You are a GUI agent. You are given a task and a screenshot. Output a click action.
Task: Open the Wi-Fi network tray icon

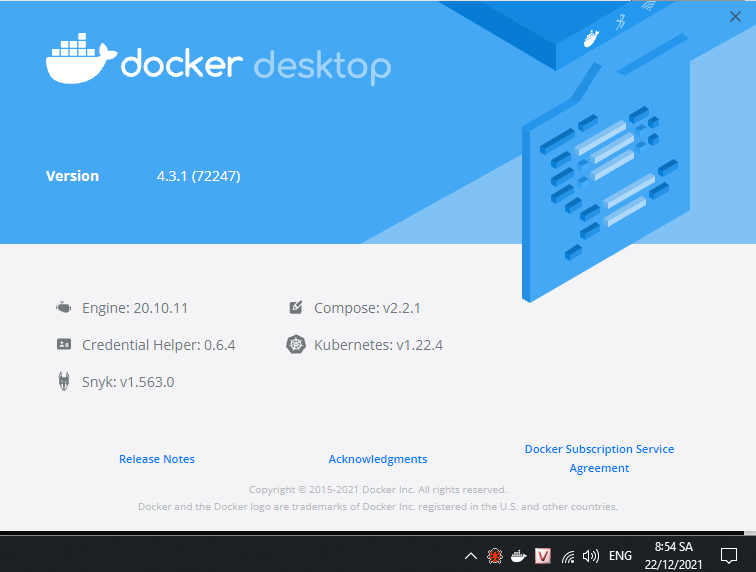point(568,557)
